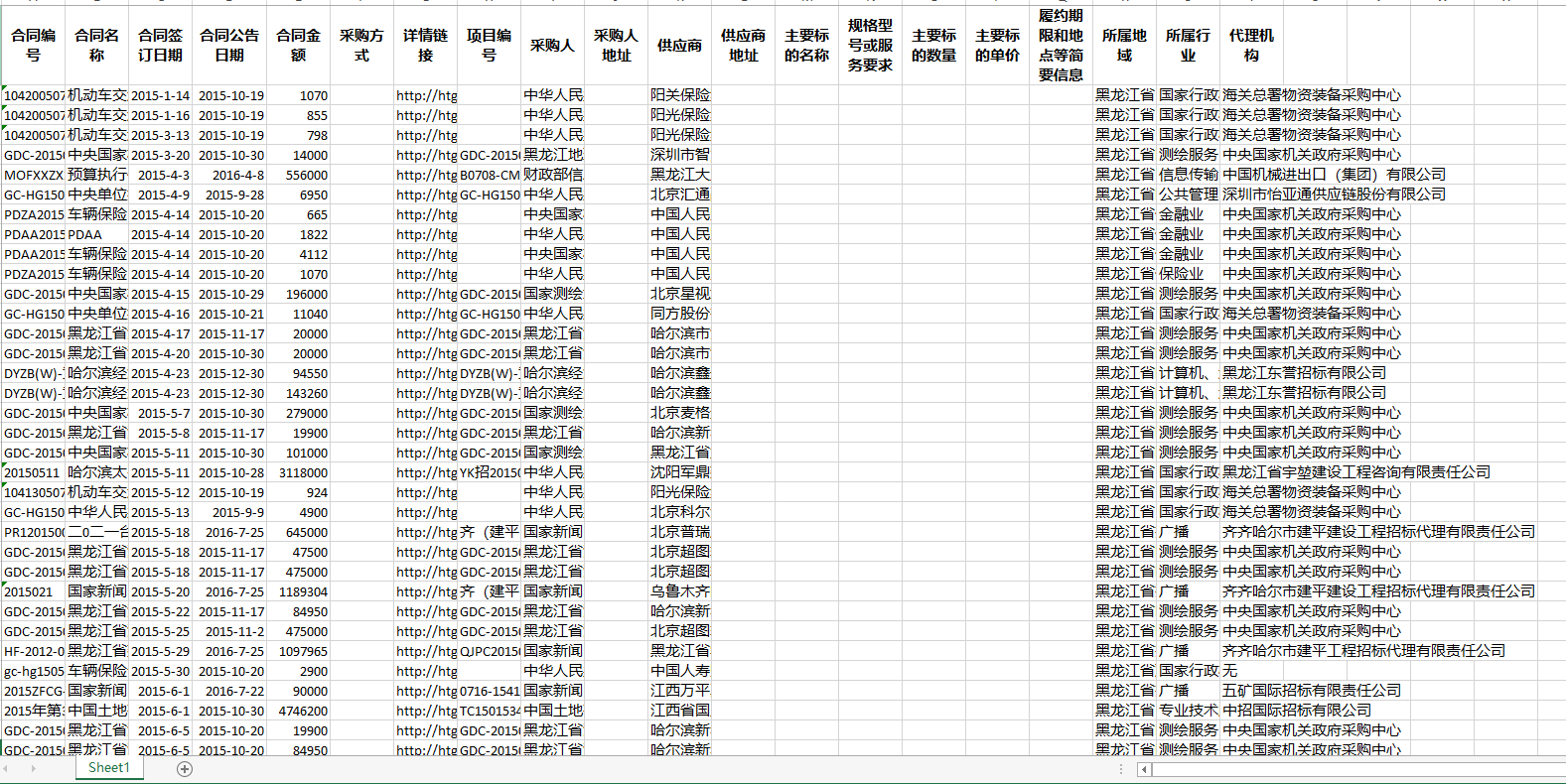Click the project number cell 0716-1541
Image resolution: width=1566 pixels, height=784 pixels.
489,691
